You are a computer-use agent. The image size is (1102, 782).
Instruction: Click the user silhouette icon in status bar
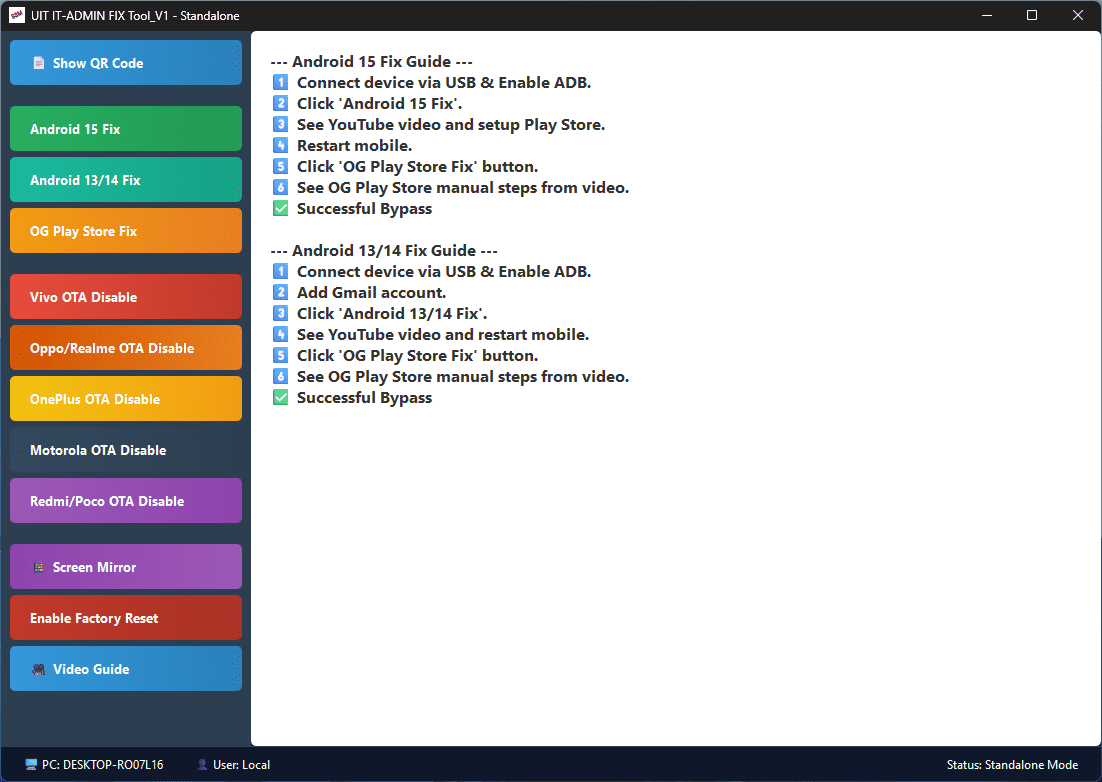click(x=202, y=764)
